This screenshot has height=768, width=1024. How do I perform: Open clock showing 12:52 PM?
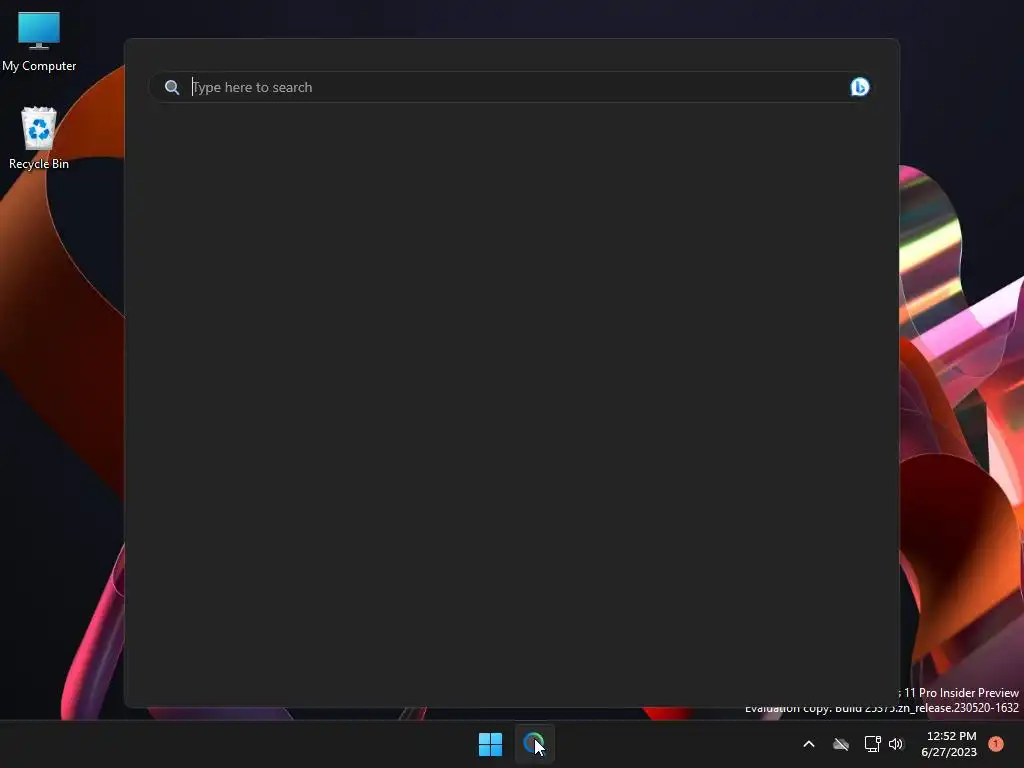(x=950, y=744)
